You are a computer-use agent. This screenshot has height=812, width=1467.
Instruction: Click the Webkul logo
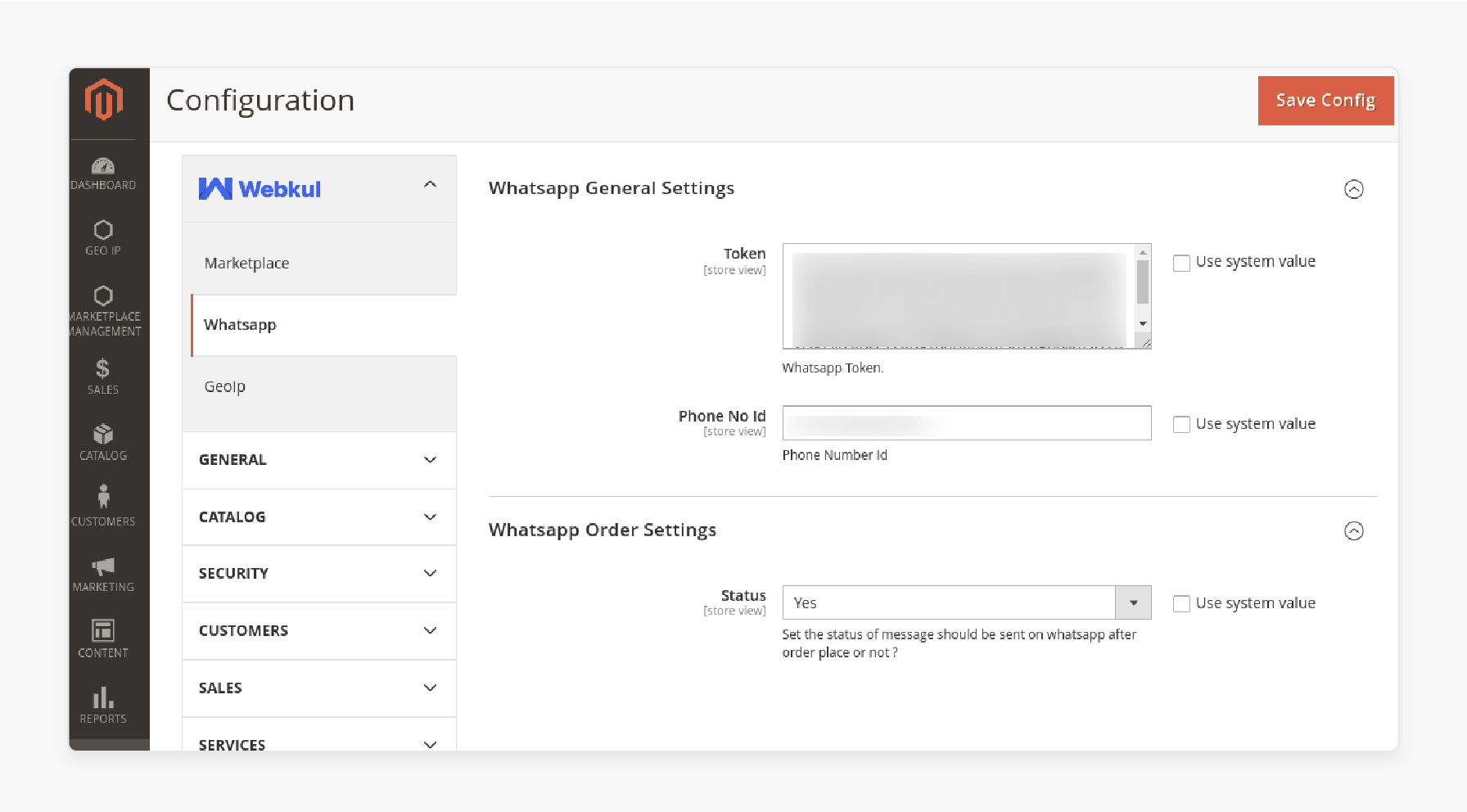pos(260,189)
